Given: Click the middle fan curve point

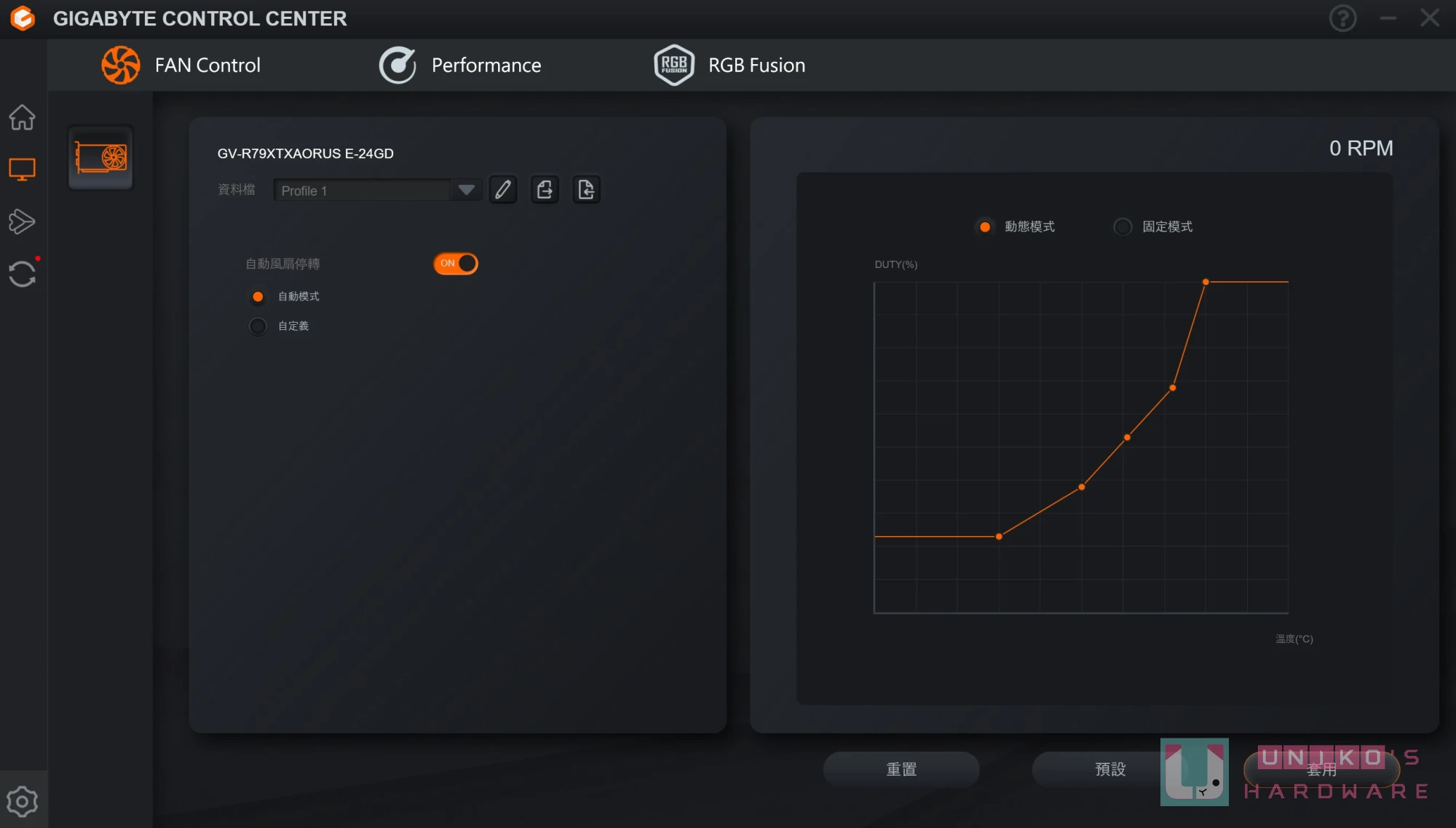Looking at the screenshot, I should tap(1127, 438).
